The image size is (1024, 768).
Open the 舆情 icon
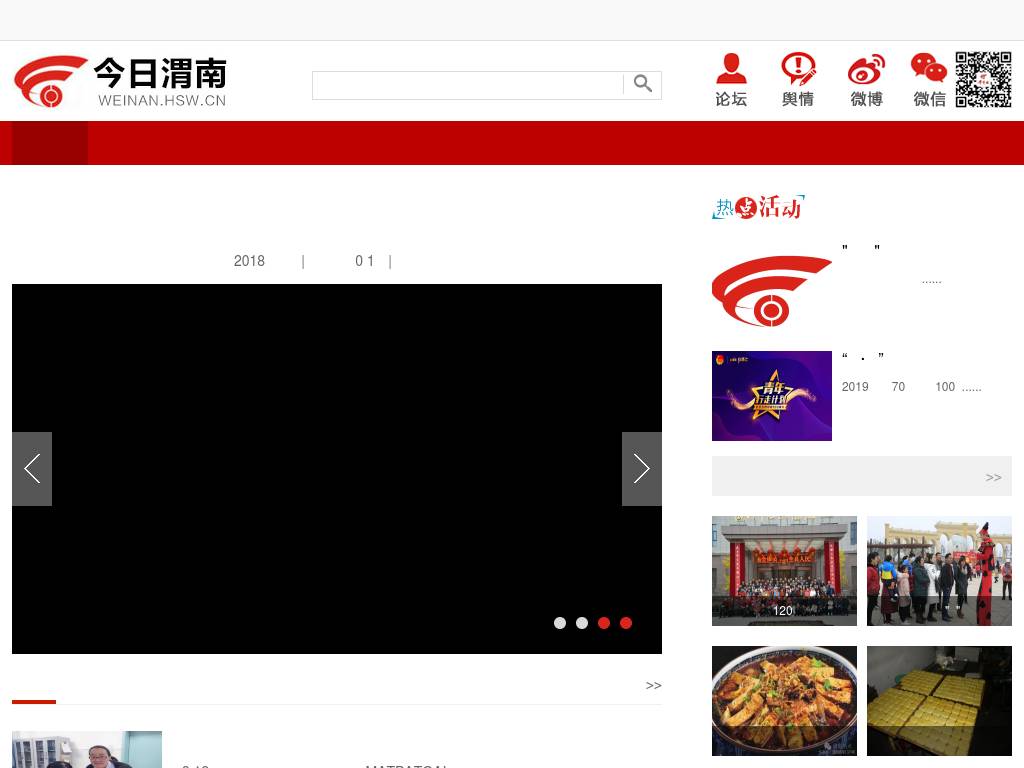coord(798,80)
